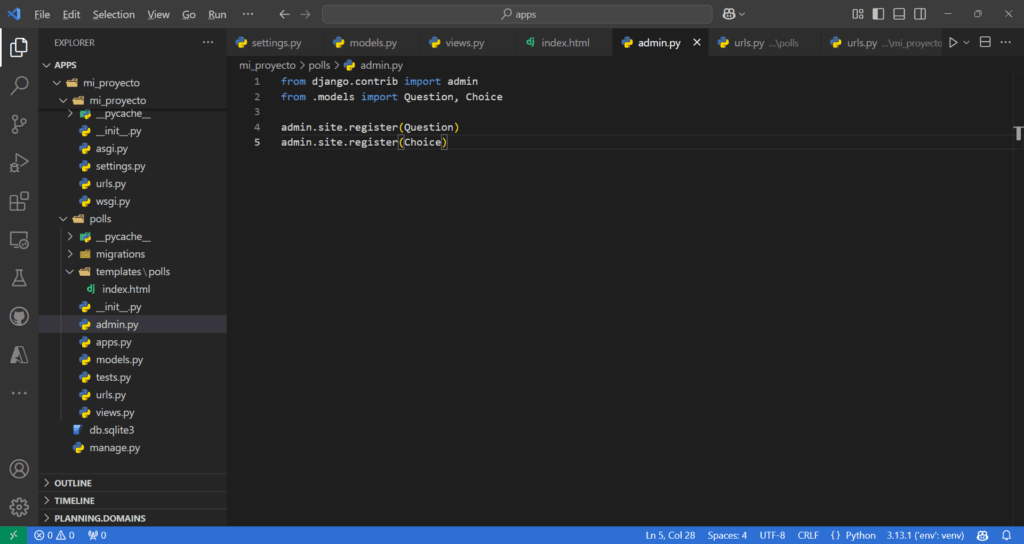Collapse the polls folder

[x=63, y=219]
